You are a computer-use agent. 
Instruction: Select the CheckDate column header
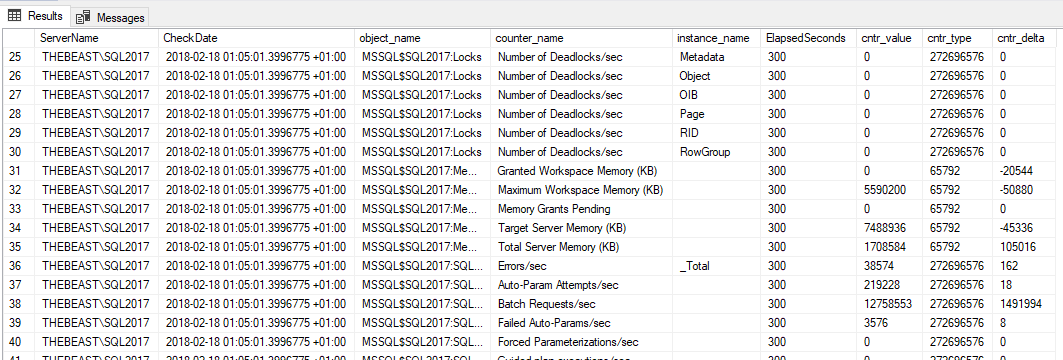click(257, 38)
